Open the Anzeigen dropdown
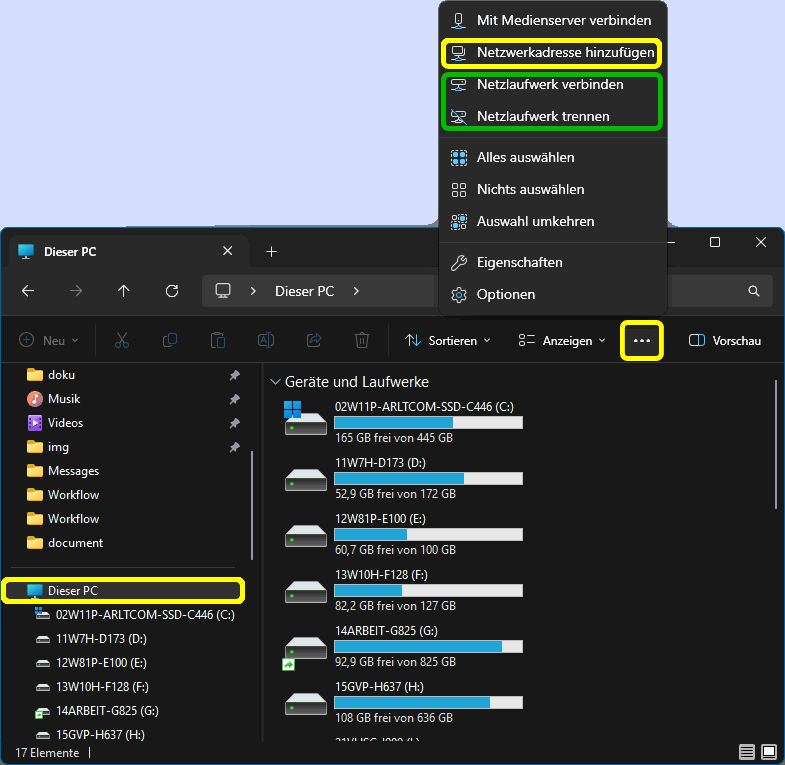 562,341
